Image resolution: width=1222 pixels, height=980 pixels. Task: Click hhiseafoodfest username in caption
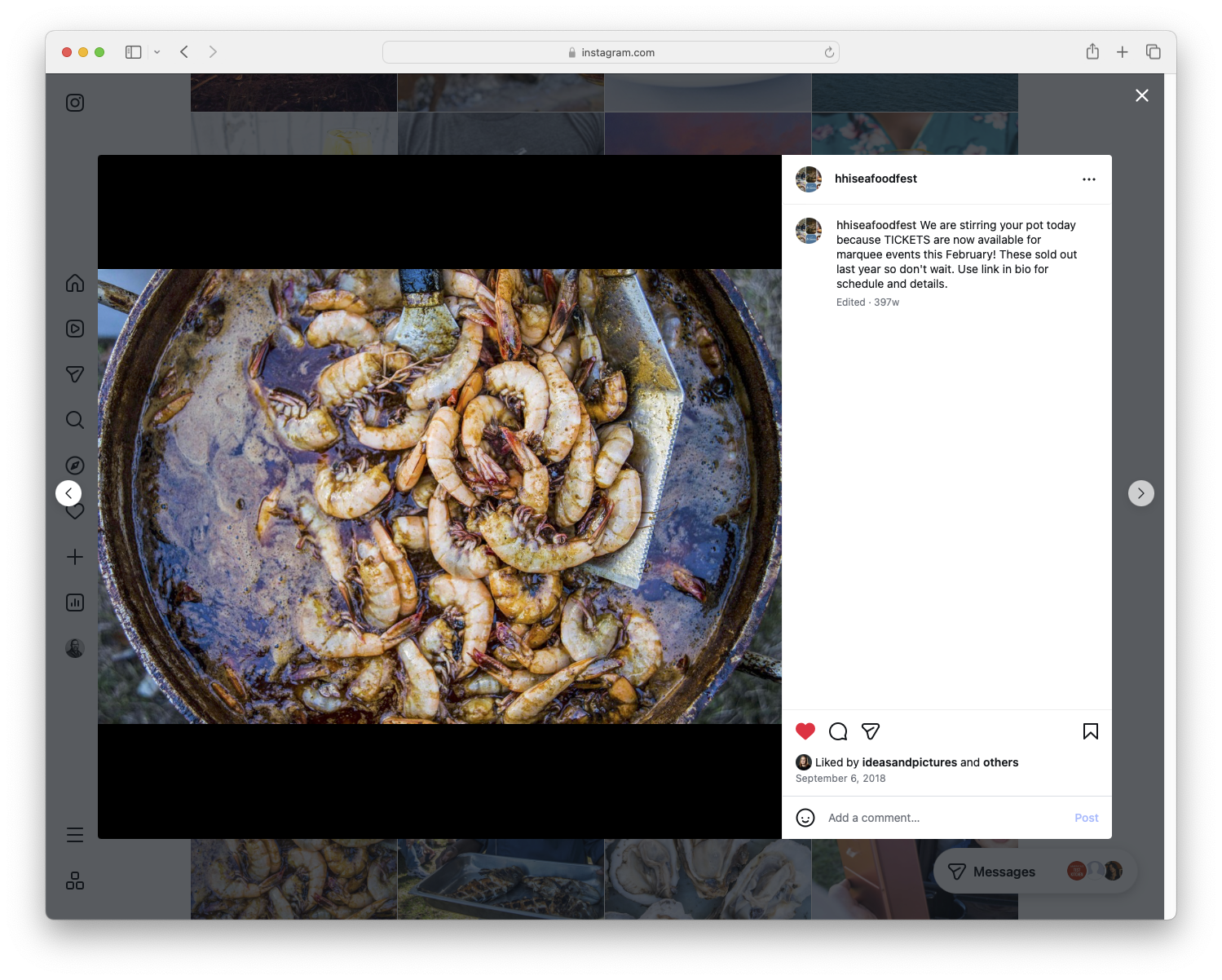pyautogui.click(x=876, y=225)
